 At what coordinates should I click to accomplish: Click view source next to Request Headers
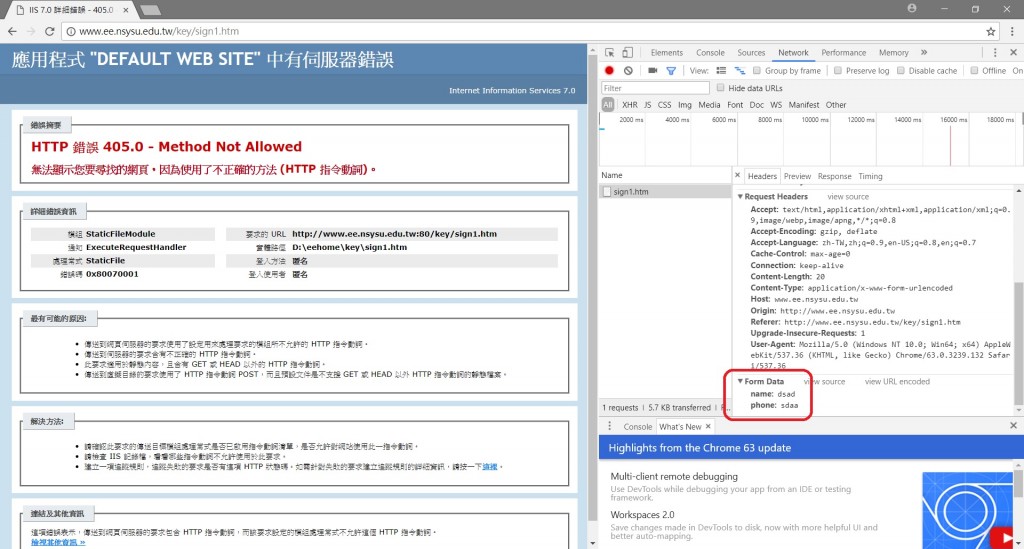click(x=848, y=196)
